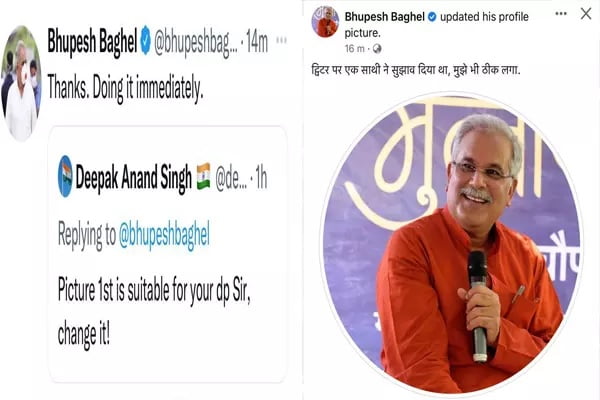
Task: Open Bhupesh Baghel's Twitter profile picture
Action: coord(21,83)
